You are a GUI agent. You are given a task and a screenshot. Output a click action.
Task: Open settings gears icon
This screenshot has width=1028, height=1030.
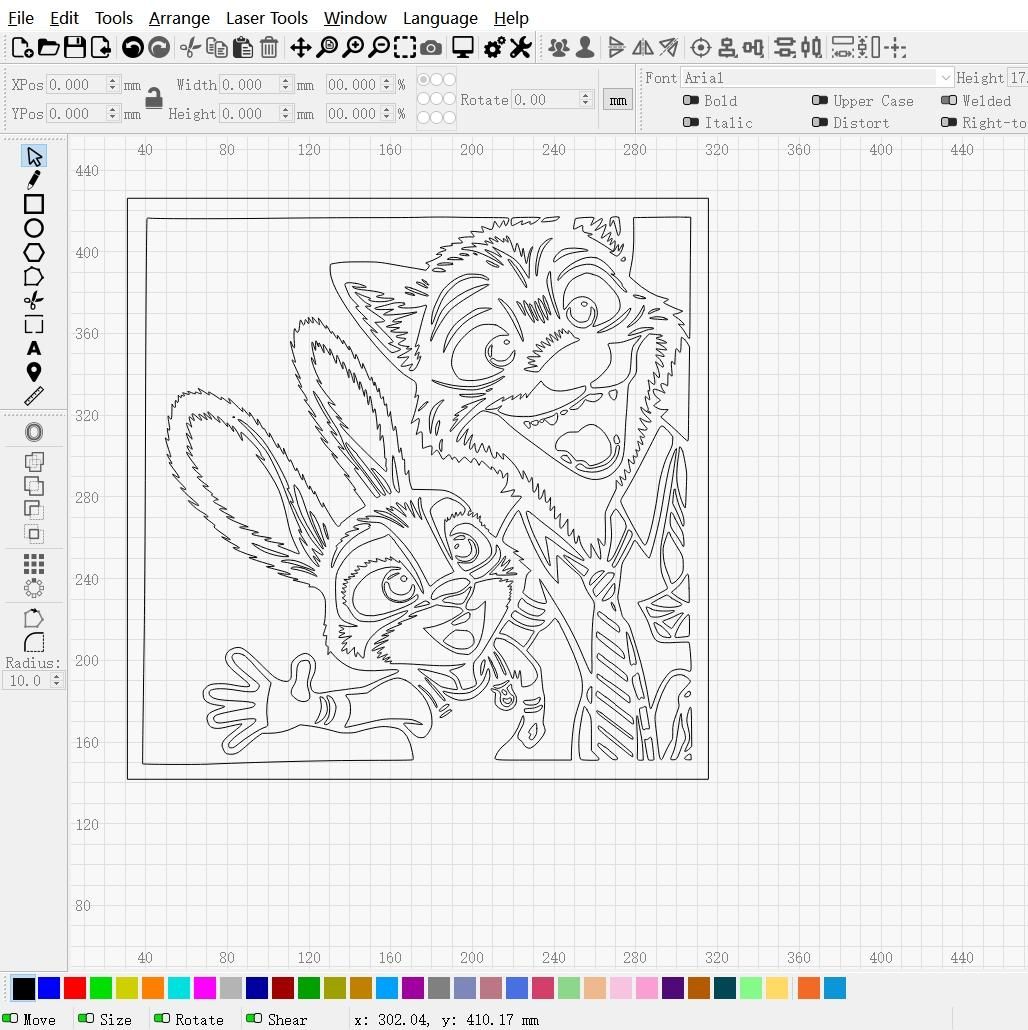[x=494, y=47]
